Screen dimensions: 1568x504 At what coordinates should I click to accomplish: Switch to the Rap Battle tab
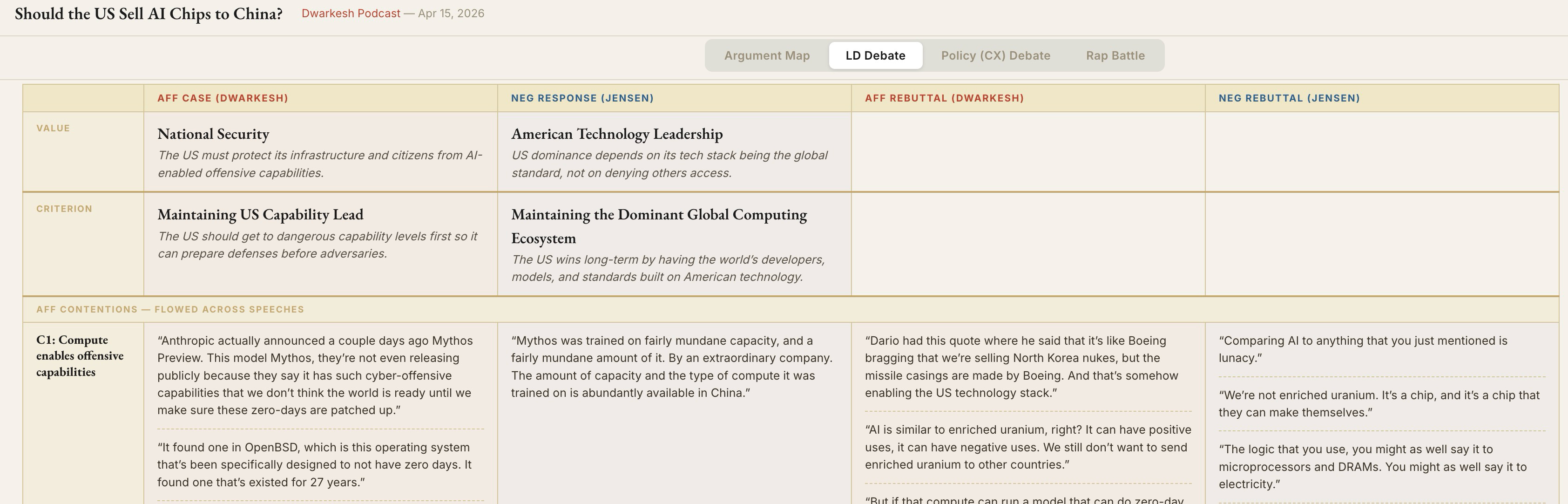click(x=1115, y=55)
